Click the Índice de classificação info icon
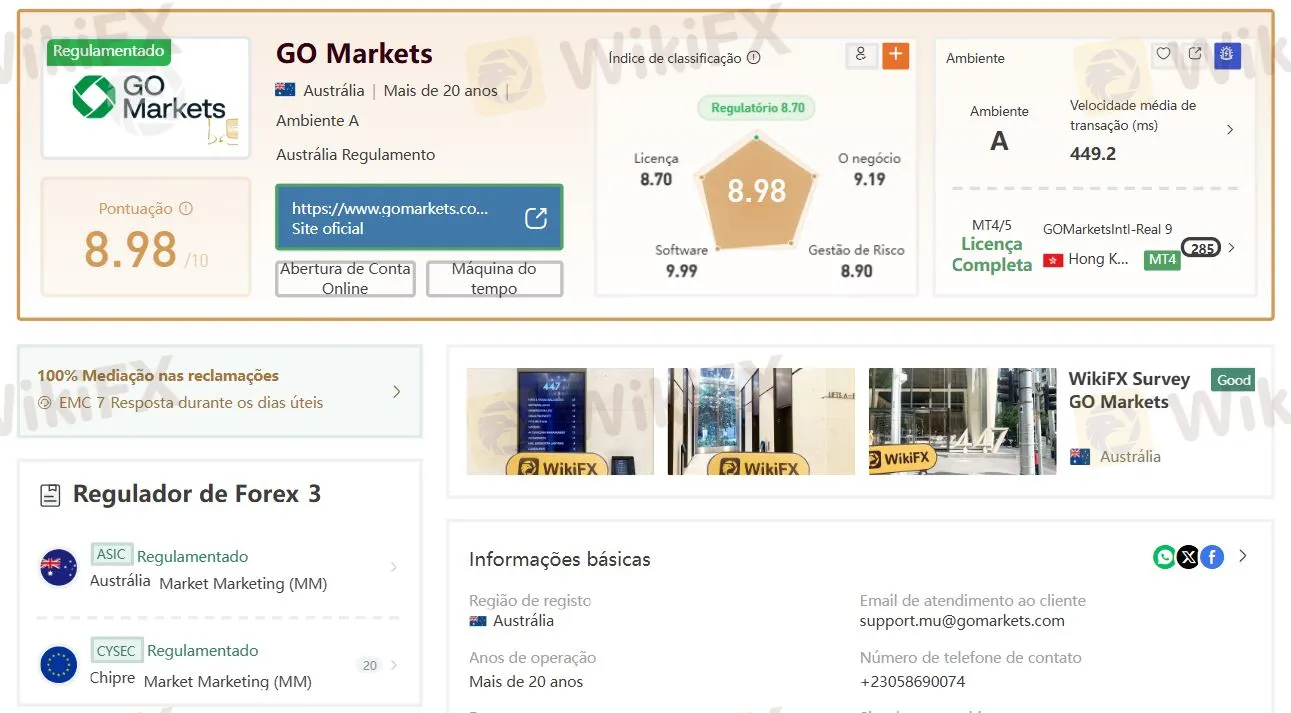The width and height of the screenshot is (1291, 713). tap(754, 57)
